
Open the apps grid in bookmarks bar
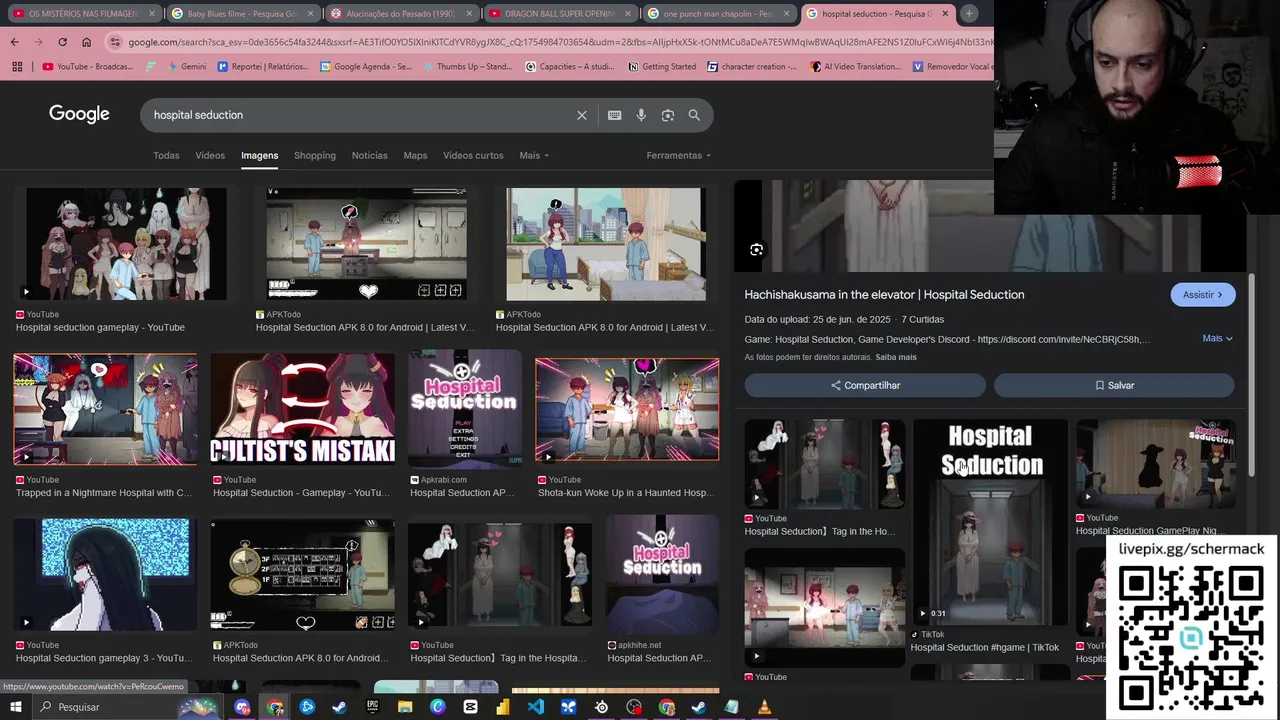point(17,67)
